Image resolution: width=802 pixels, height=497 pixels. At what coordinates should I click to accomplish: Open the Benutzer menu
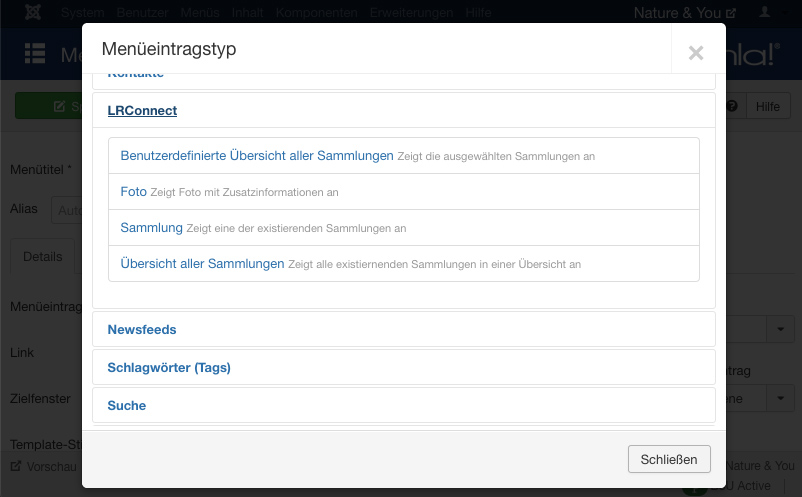point(142,12)
